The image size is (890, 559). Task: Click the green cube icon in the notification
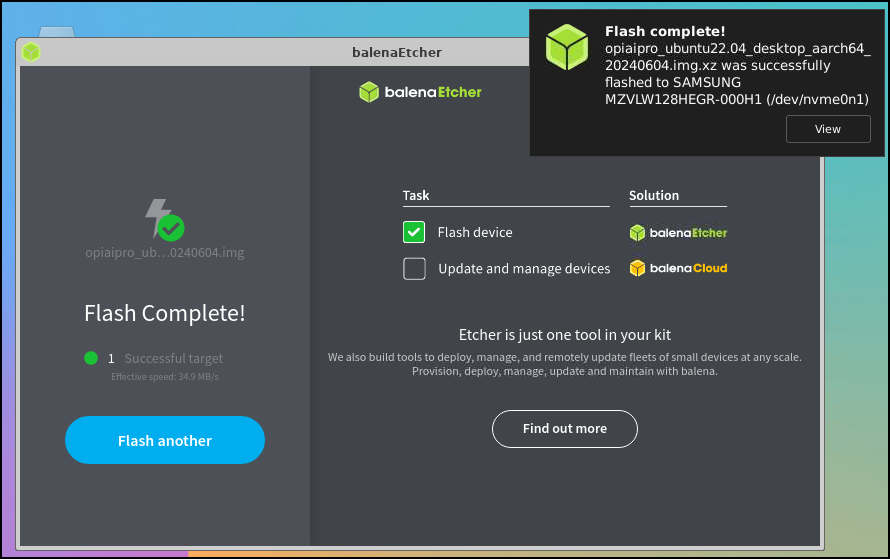pyautogui.click(x=566, y=47)
